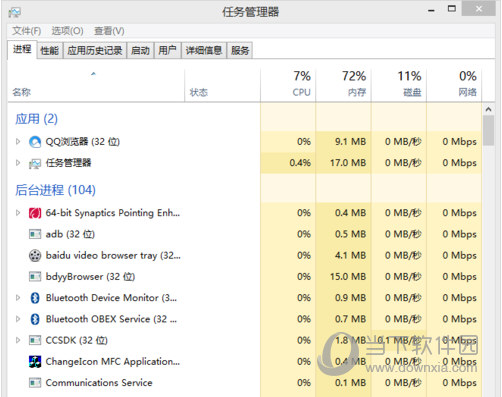Viewport: 502px width, 397px height.
Task: Expand the Bluetooth Device Monitor entry
Action: 18,298
